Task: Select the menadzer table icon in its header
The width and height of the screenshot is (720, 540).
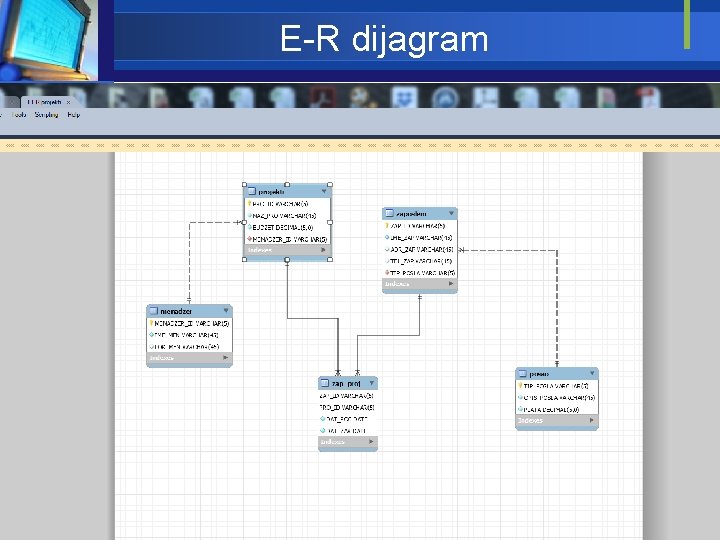Action: (x=153, y=311)
